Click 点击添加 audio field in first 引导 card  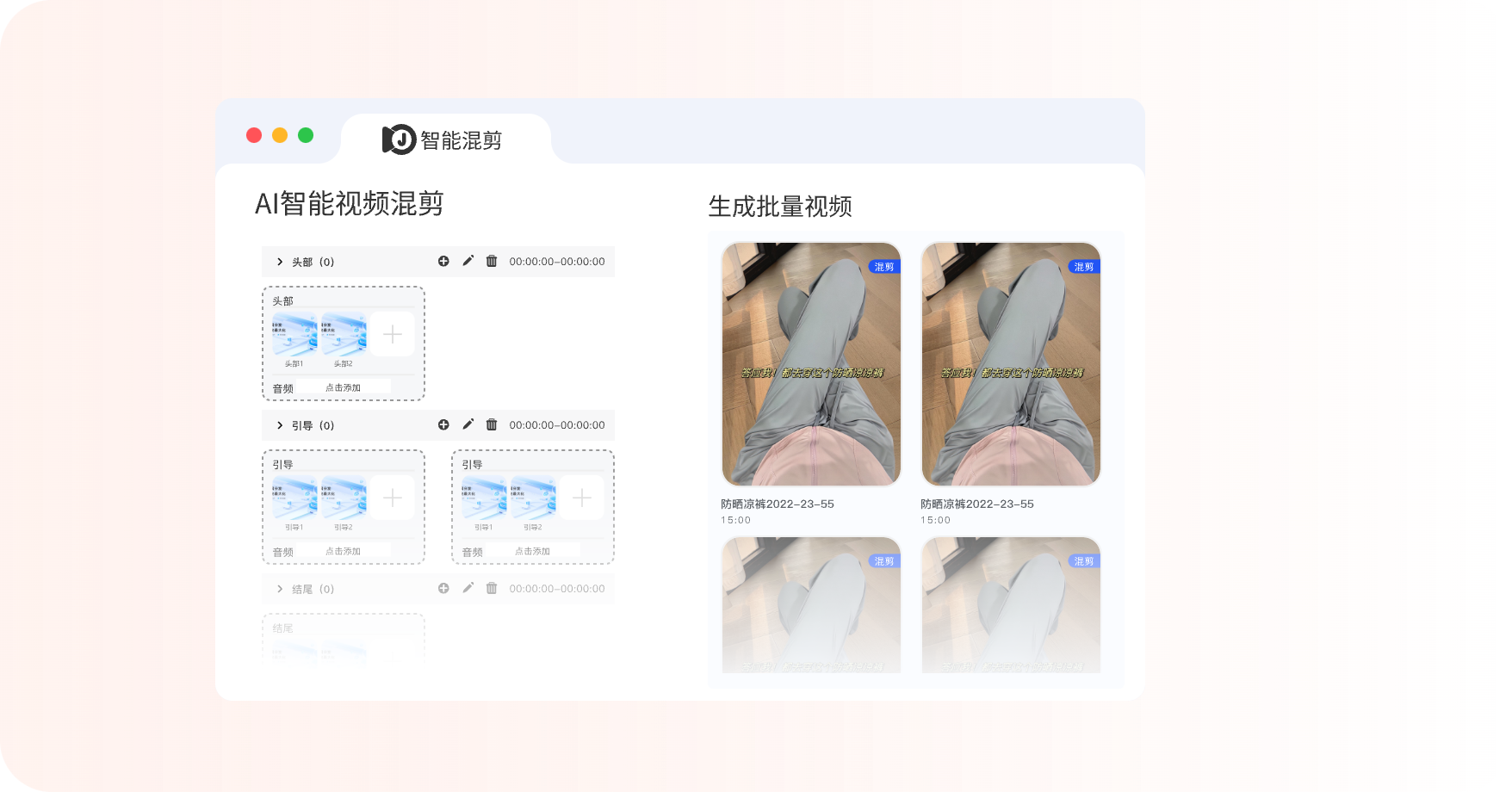tap(343, 551)
